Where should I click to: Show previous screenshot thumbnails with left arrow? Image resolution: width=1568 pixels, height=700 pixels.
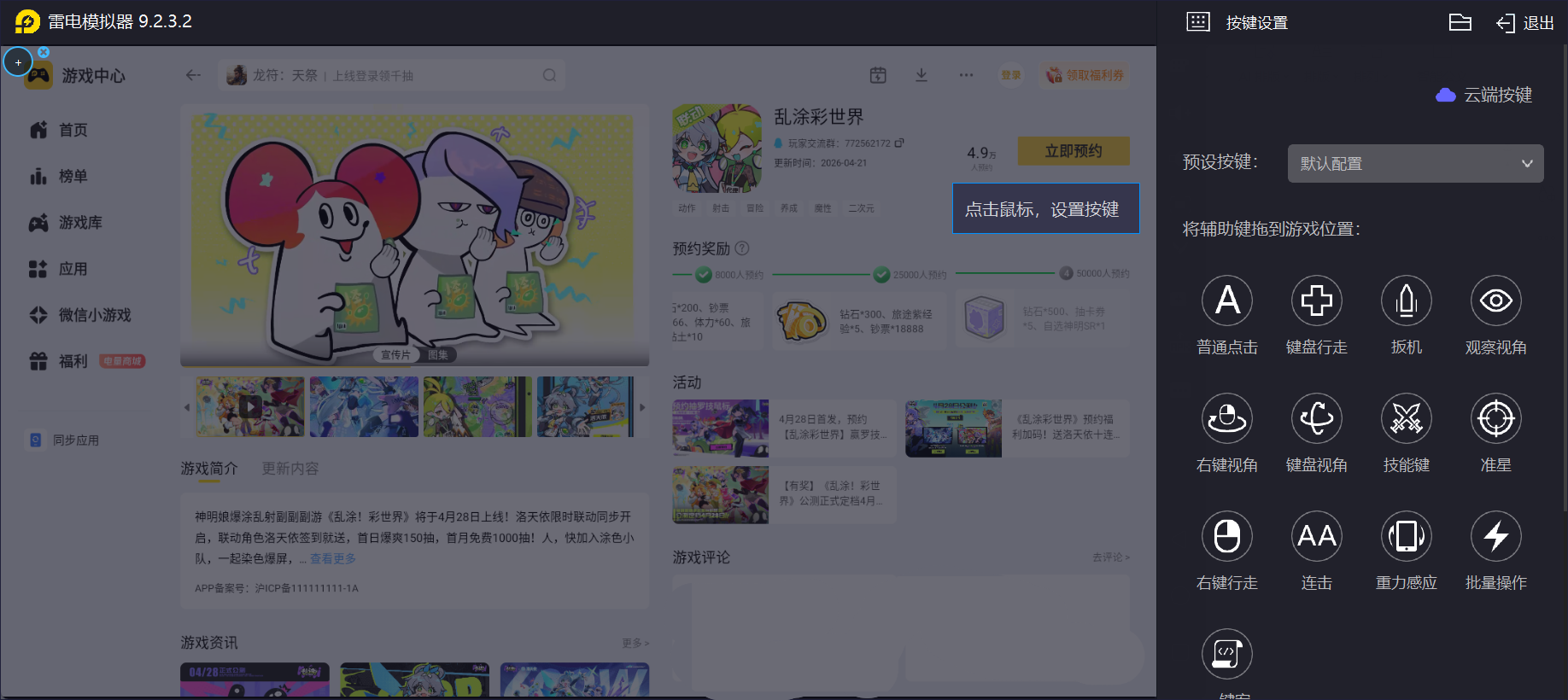click(x=187, y=407)
